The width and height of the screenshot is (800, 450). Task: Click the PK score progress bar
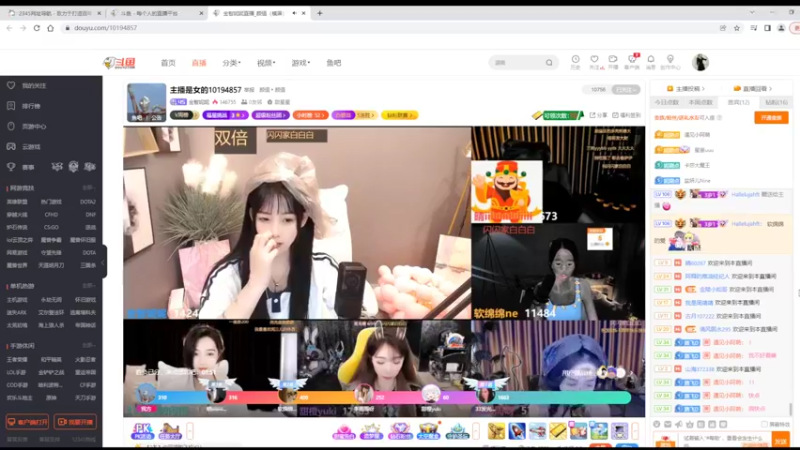384,397
